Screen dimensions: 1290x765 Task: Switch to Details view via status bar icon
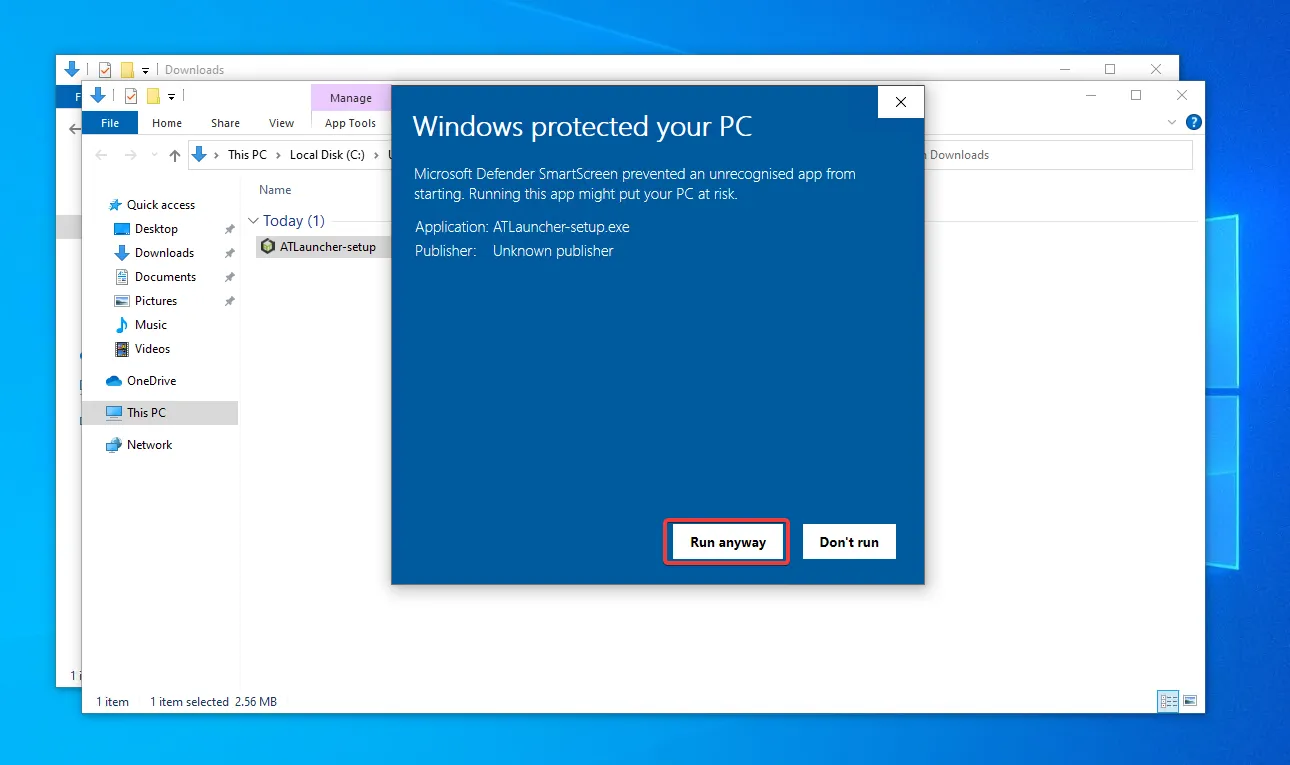pos(1168,701)
